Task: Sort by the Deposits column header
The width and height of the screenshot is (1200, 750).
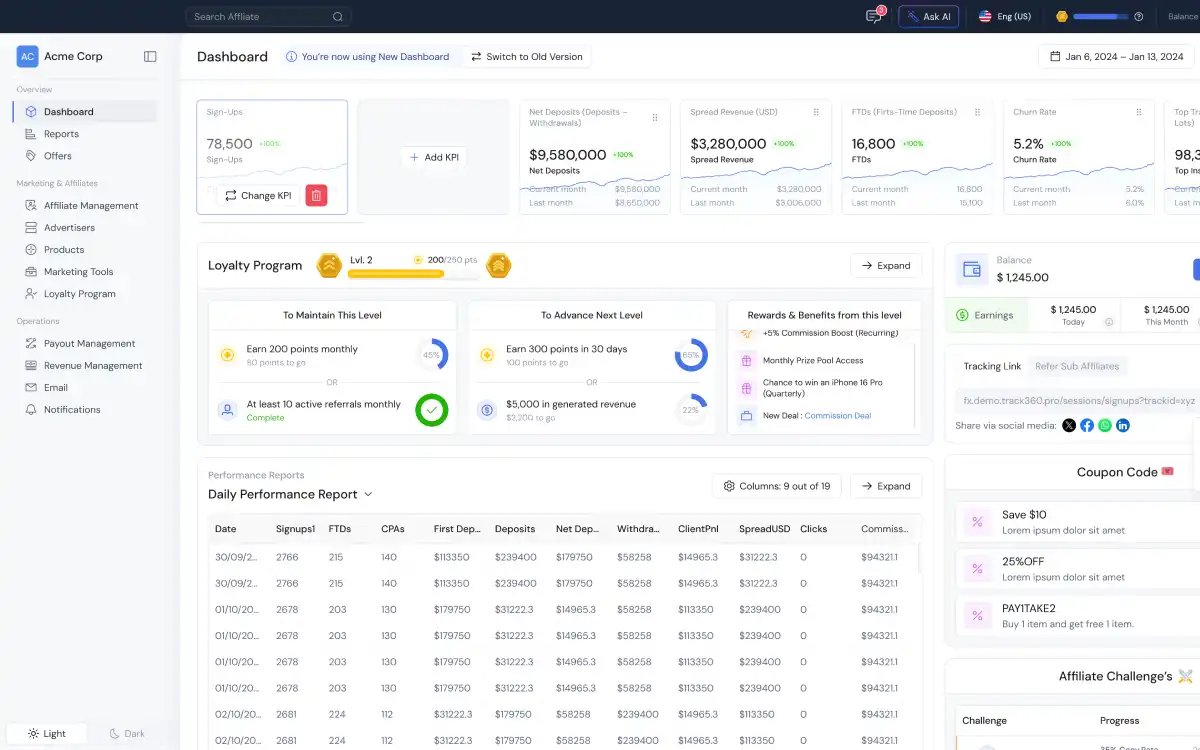Action: [x=515, y=529]
